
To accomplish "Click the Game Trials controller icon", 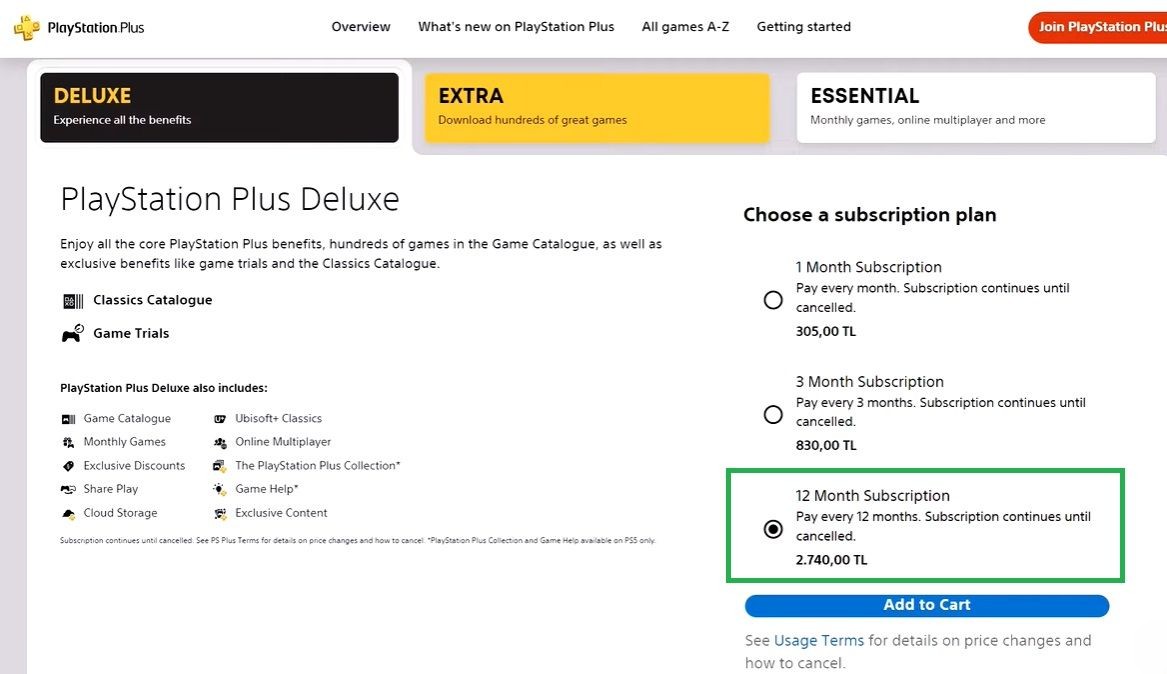I will tap(73, 334).
